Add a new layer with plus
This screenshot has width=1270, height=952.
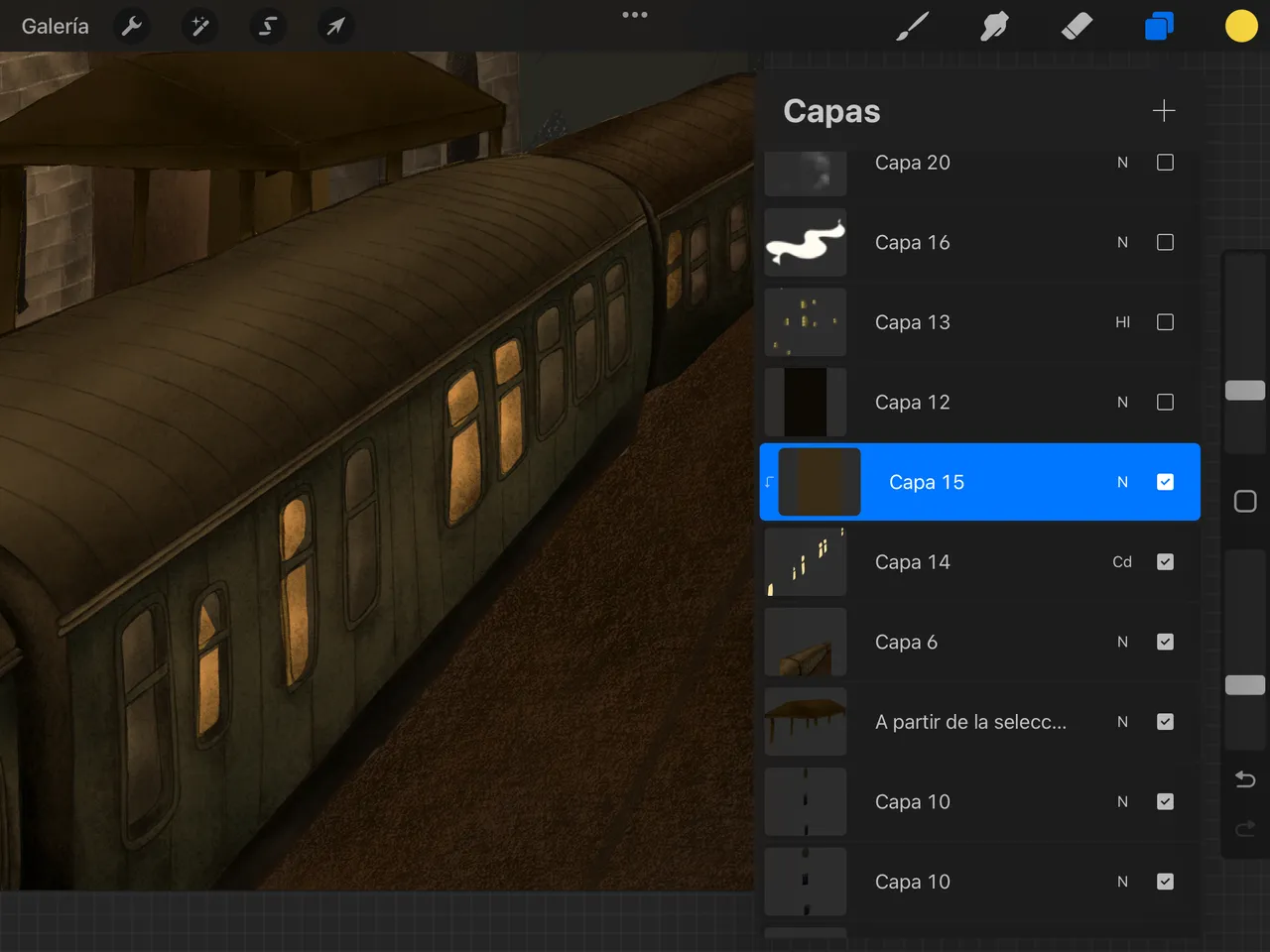pyautogui.click(x=1164, y=110)
